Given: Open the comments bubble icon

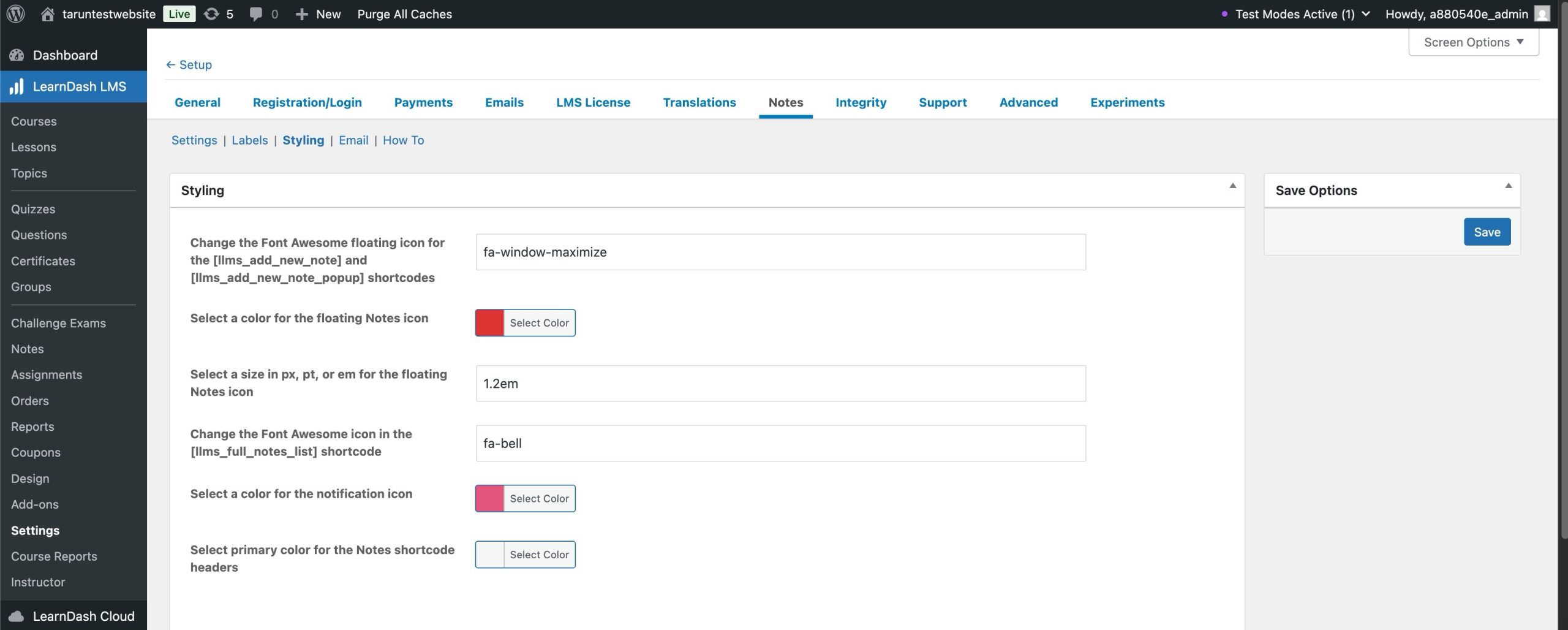Looking at the screenshot, I should pos(256,14).
